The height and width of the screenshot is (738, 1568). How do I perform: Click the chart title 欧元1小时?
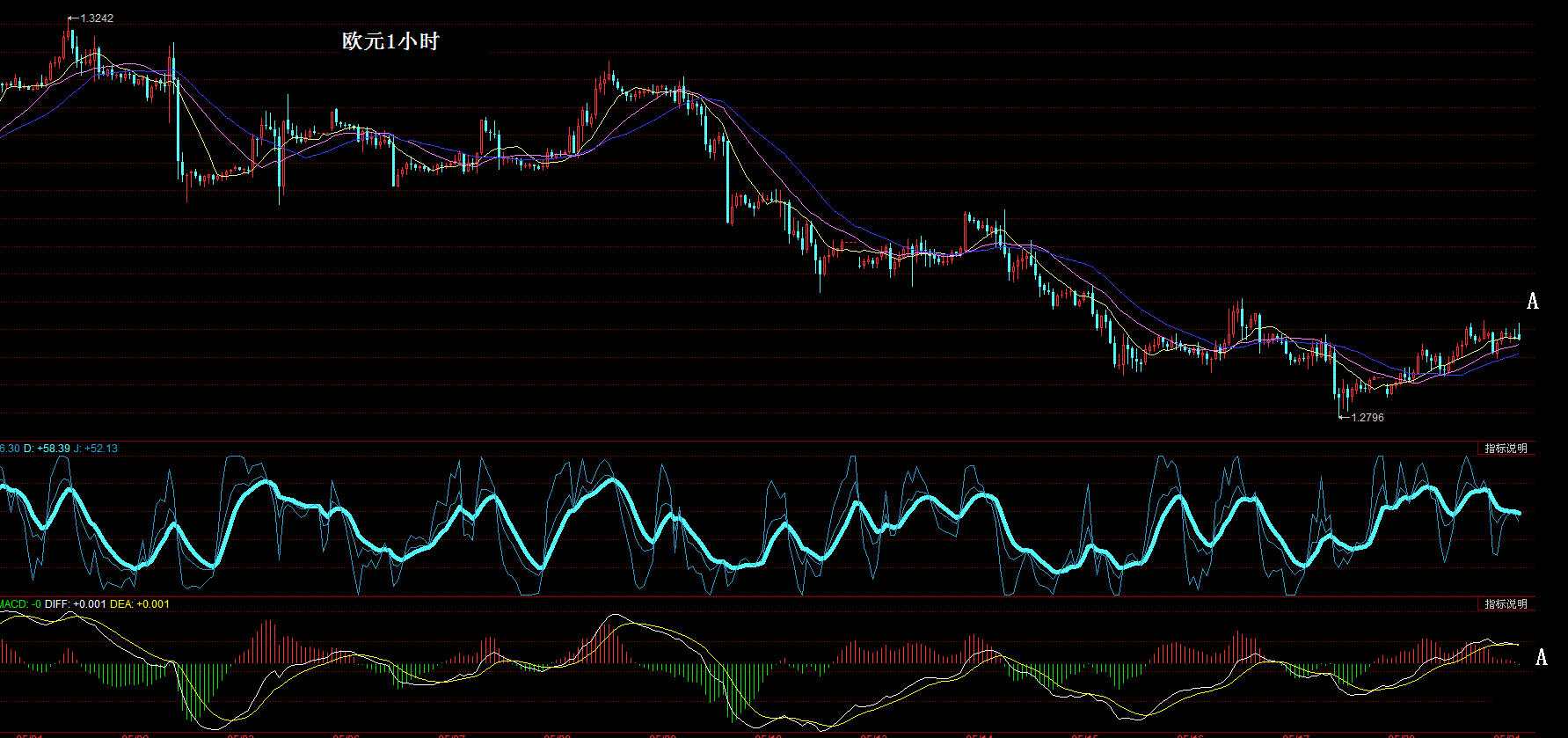(x=390, y=41)
